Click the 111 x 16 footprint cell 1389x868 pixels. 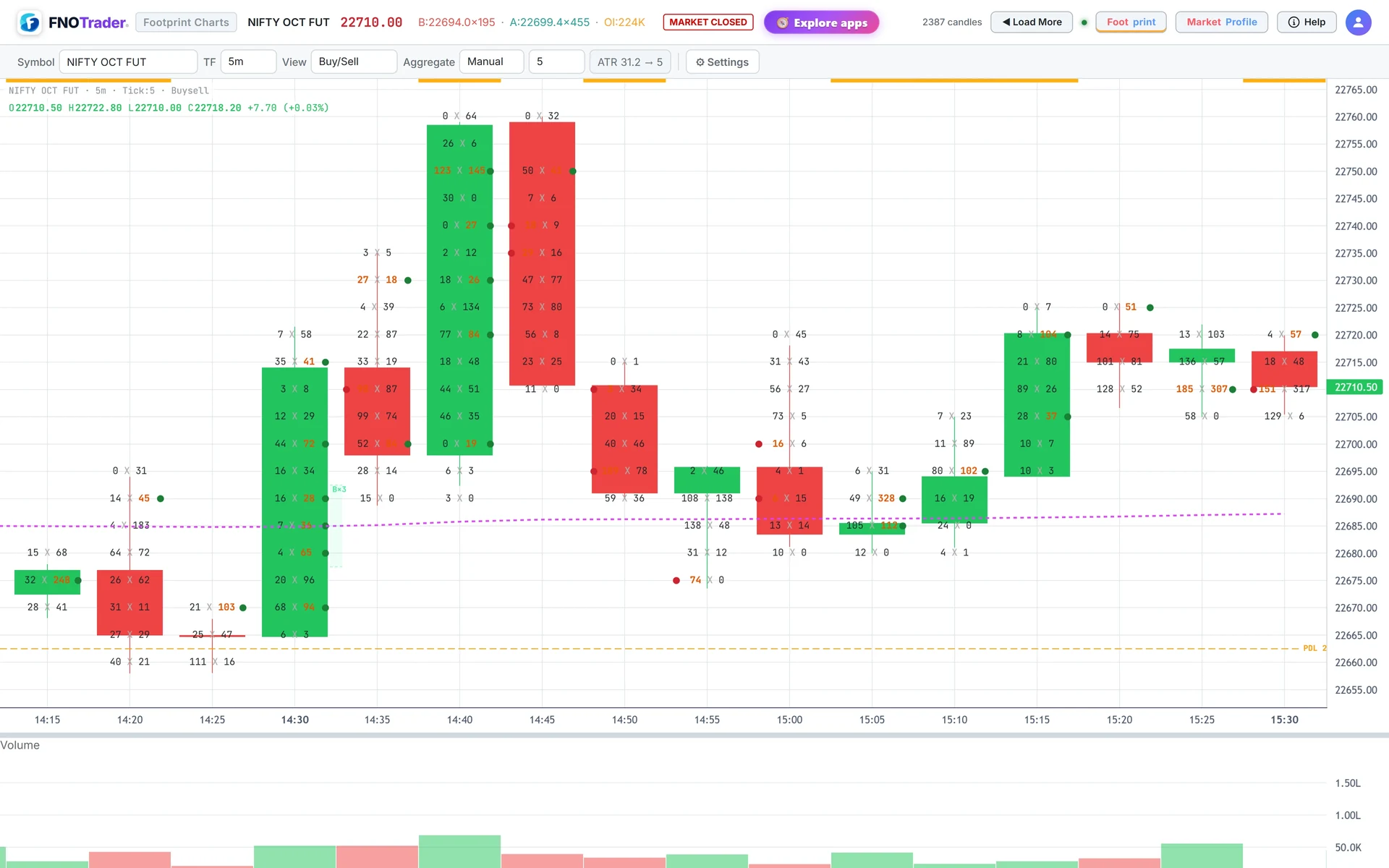212,662
